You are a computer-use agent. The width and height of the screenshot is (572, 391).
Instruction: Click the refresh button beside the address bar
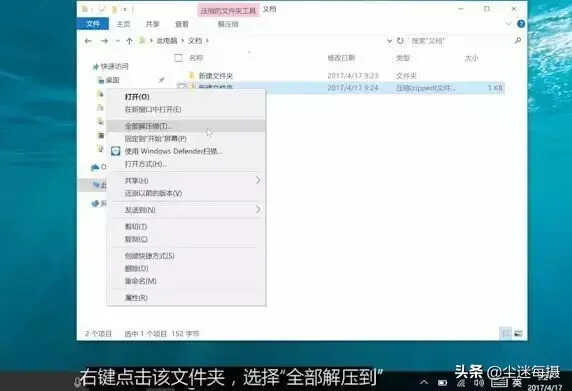pos(400,41)
